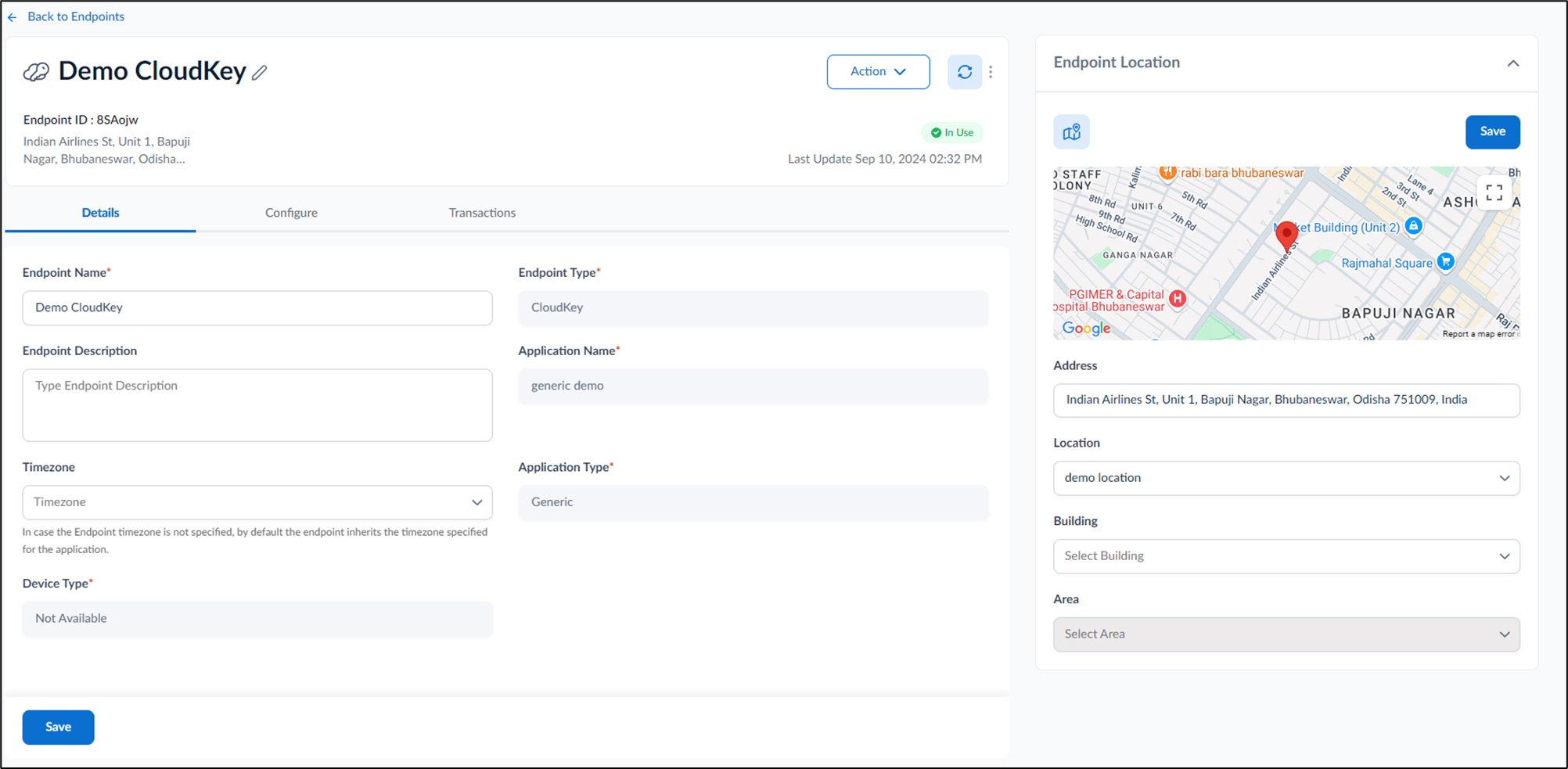Click the Application Name field
Screen dimensions: 1568x769
(753, 386)
